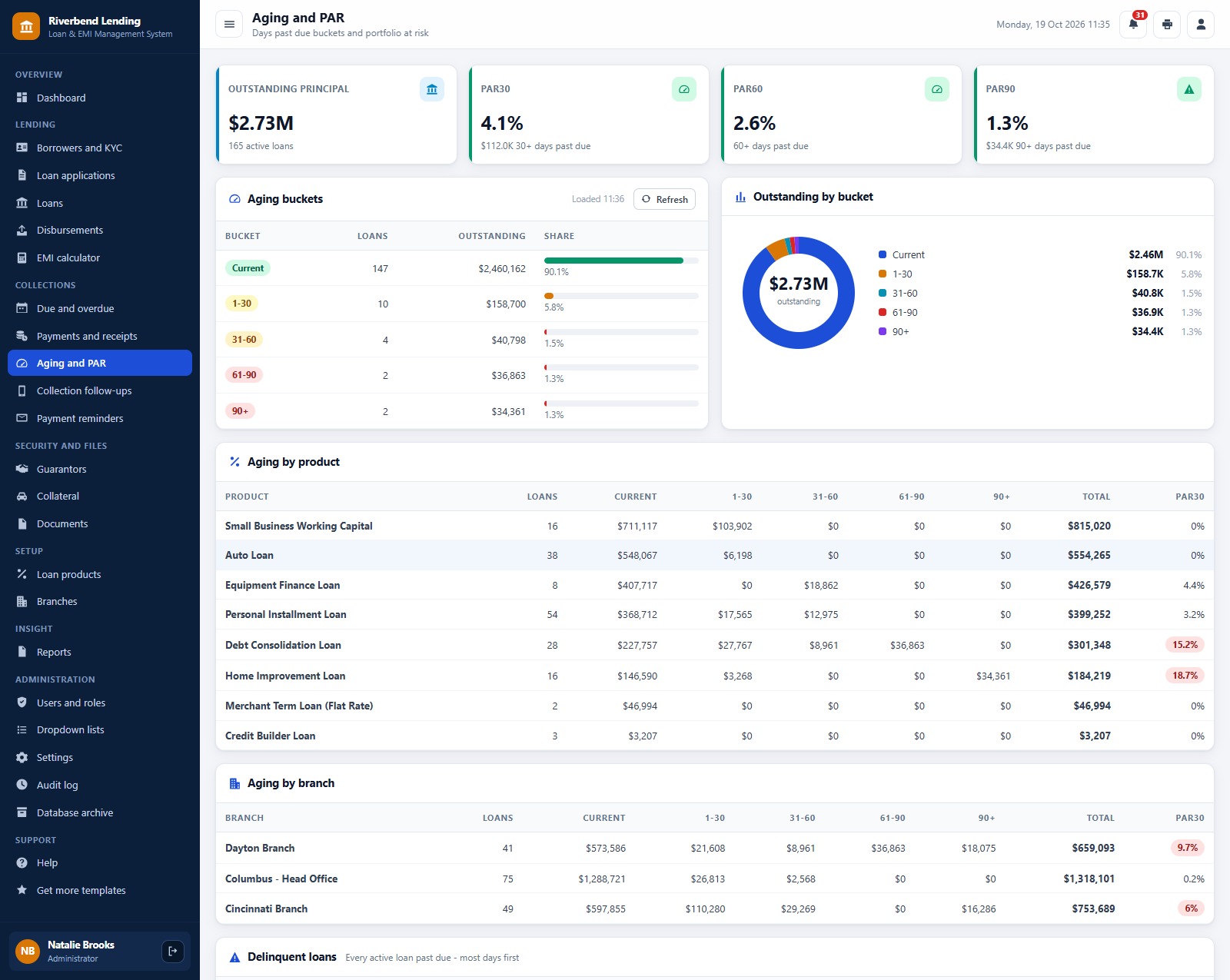This screenshot has height=980, width=1230.
Task: Click the 31-60 bucket badge
Action: (x=244, y=340)
